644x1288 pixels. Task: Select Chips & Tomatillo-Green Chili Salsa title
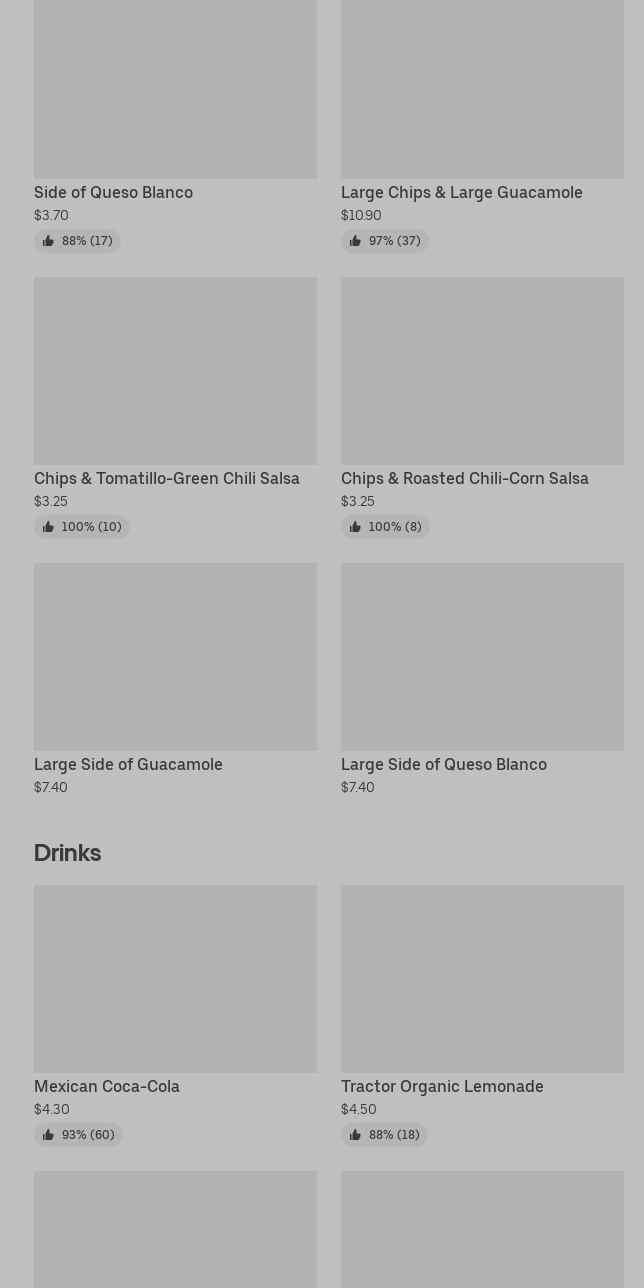[167, 479]
